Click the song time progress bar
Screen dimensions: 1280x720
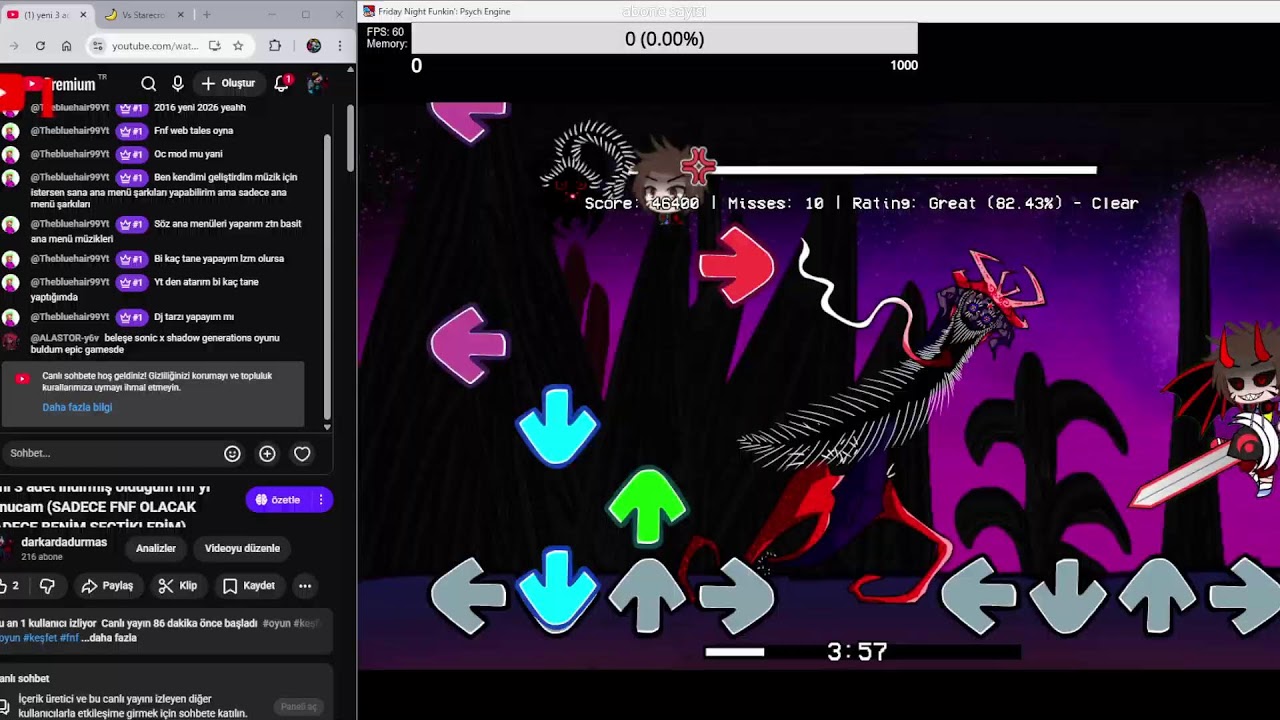[862, 652]
